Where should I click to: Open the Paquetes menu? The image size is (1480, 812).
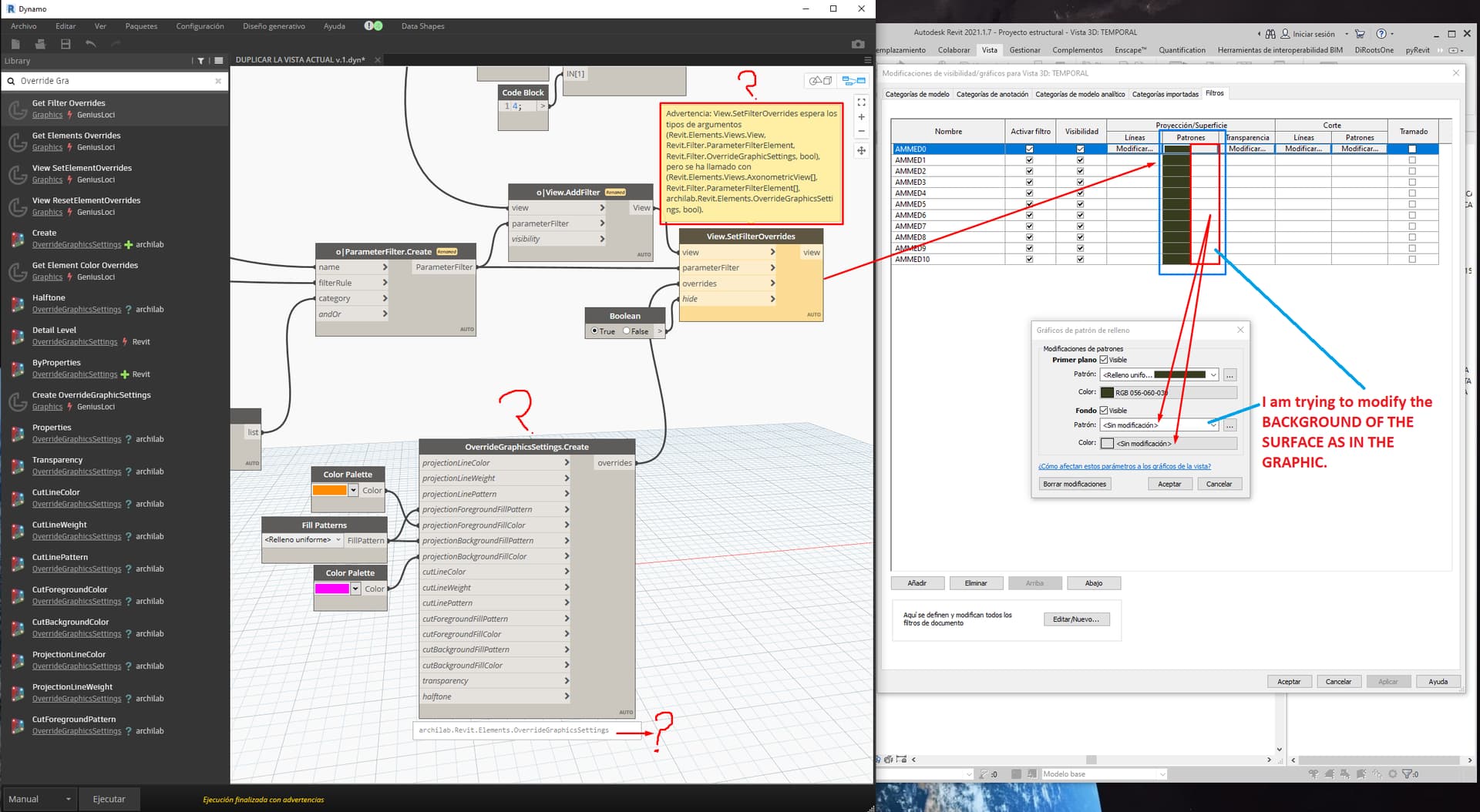coord(141,26)
